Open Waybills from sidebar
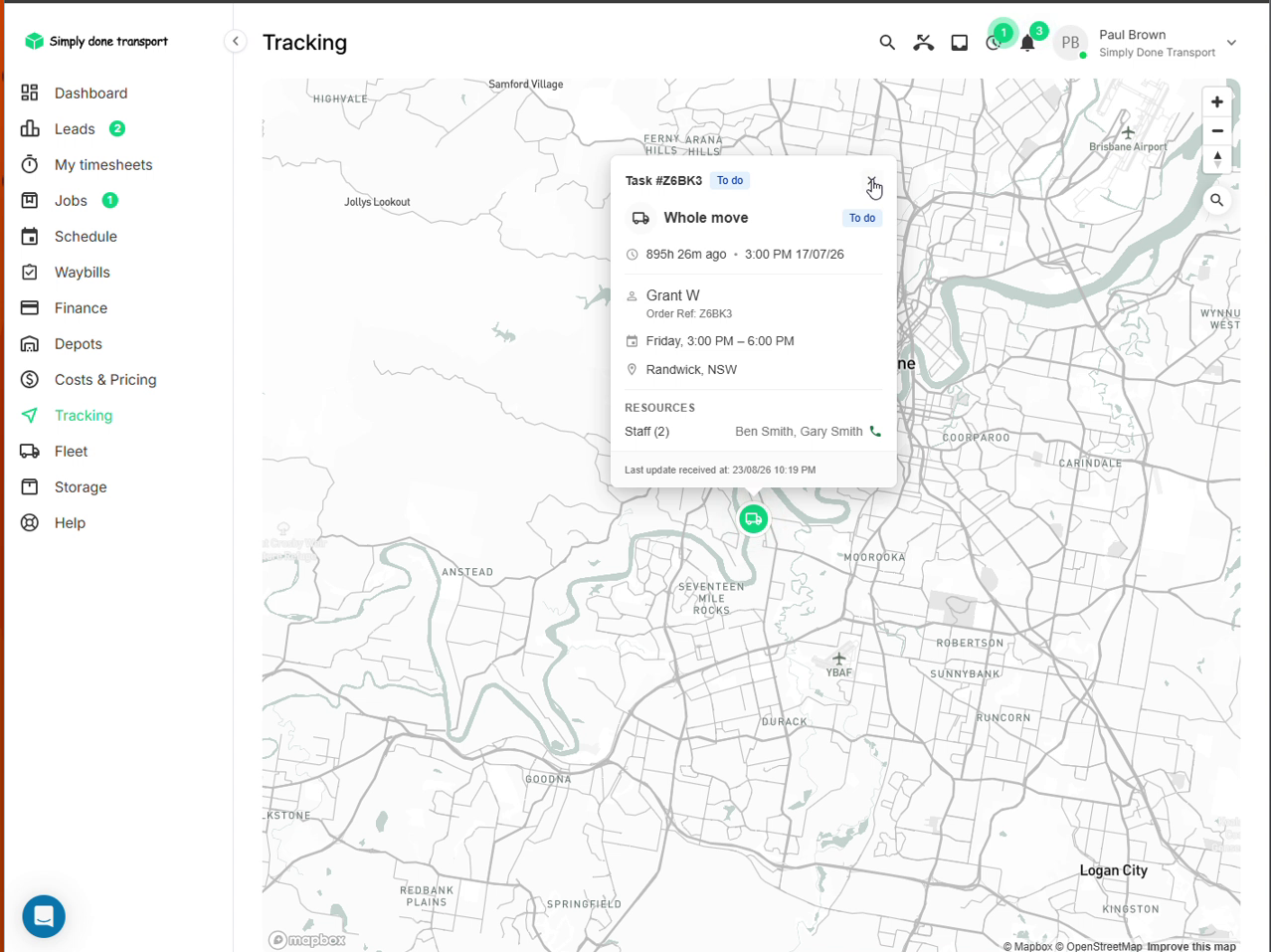Viewport: 1271px width, 952px height. [x=82, y=273]
